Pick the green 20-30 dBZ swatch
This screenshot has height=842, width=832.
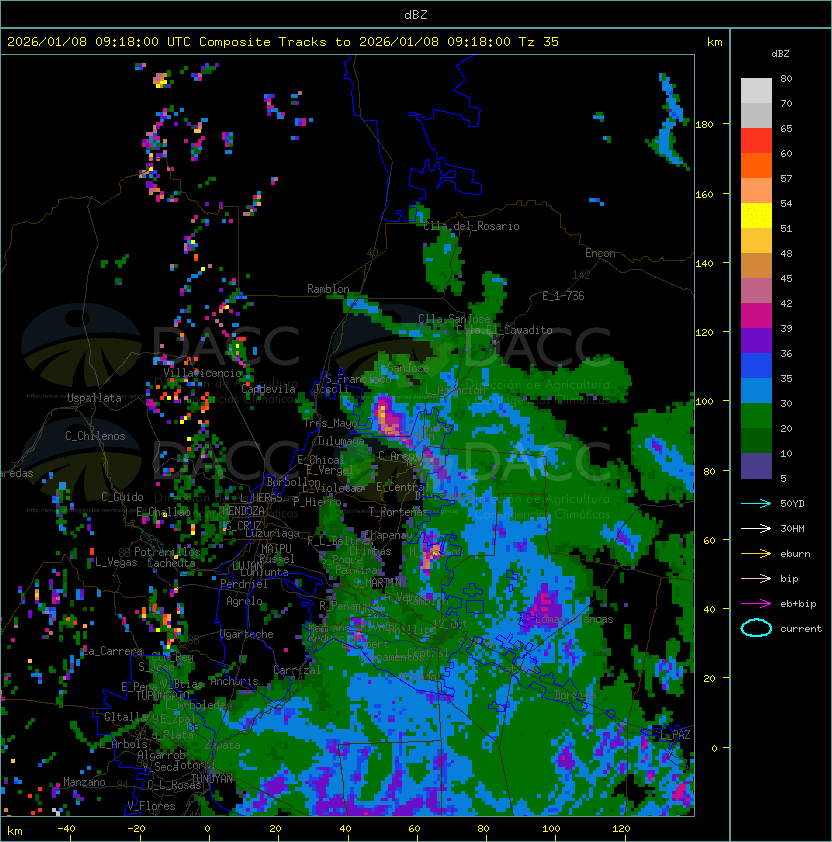coord(756,416)
